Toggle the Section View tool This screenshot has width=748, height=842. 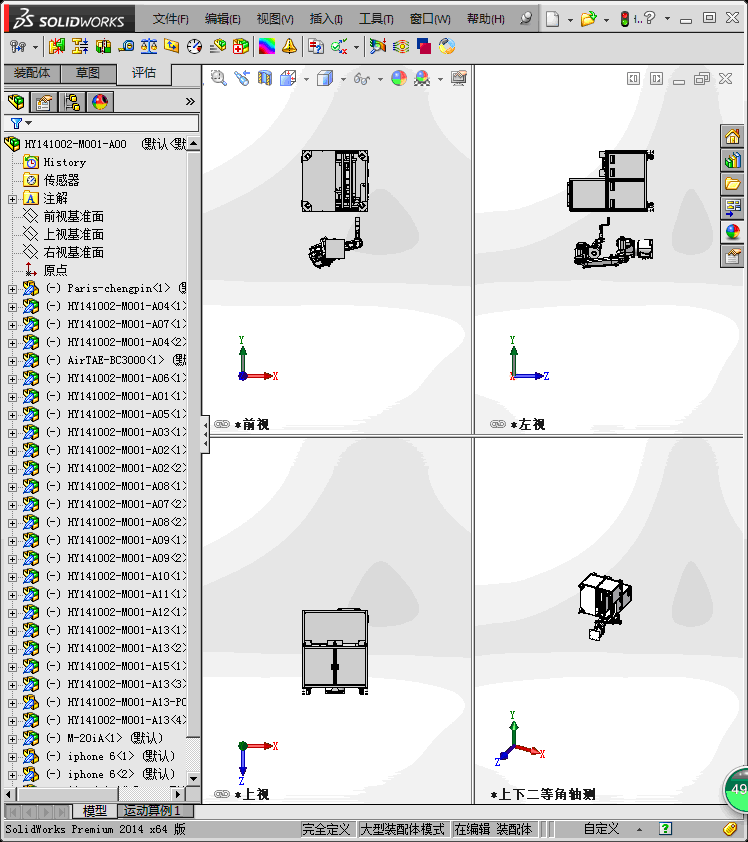pyautogui.click(x=265, y=78)
